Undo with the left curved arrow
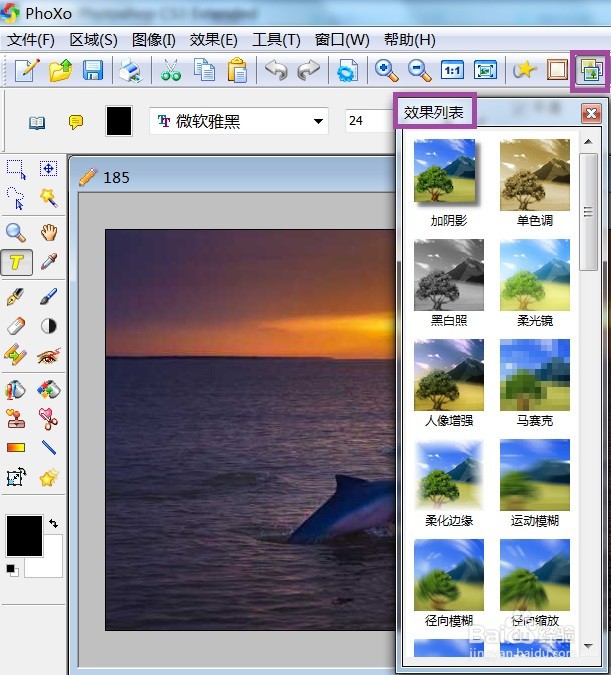 click(276, 70)
